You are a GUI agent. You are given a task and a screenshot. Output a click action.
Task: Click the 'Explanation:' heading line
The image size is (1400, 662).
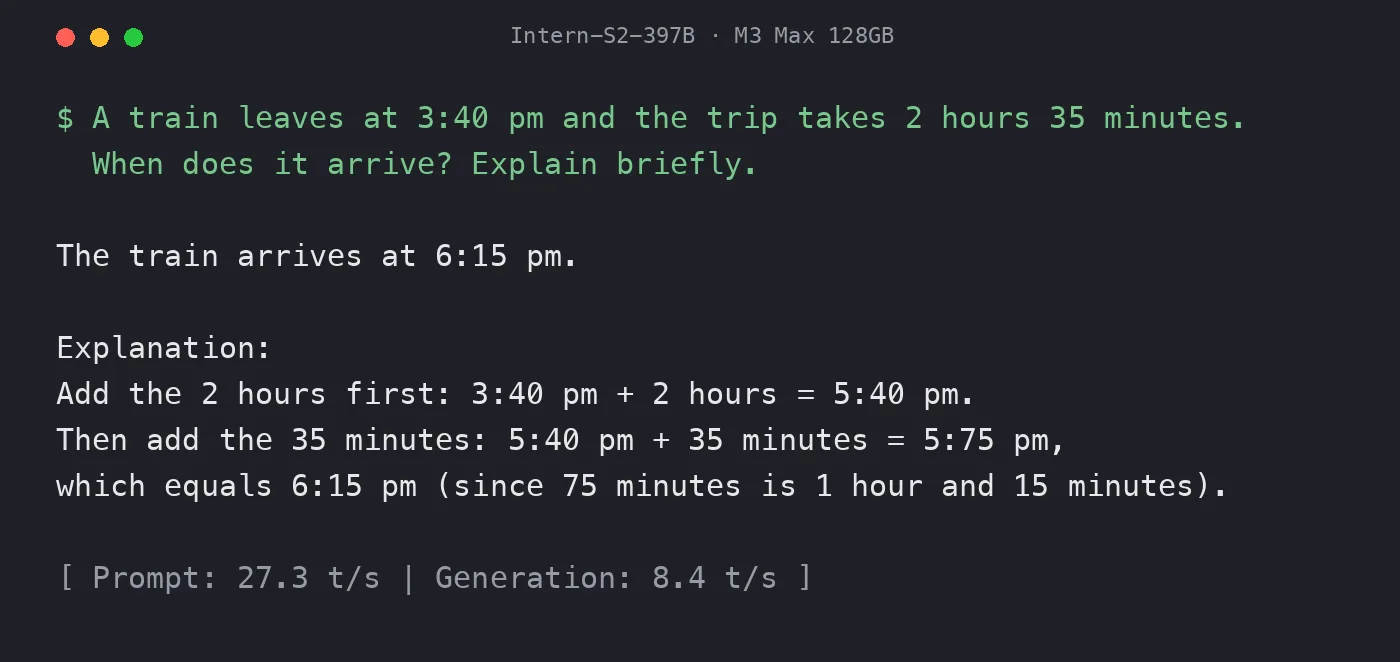pyautogui.click(x=164, y=348)
